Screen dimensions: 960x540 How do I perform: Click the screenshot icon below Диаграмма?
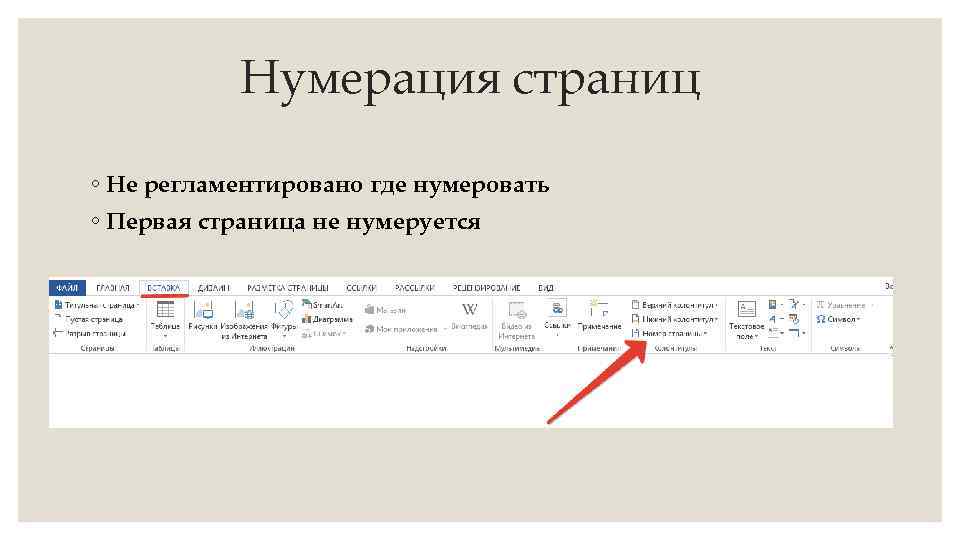pos(307,334)
